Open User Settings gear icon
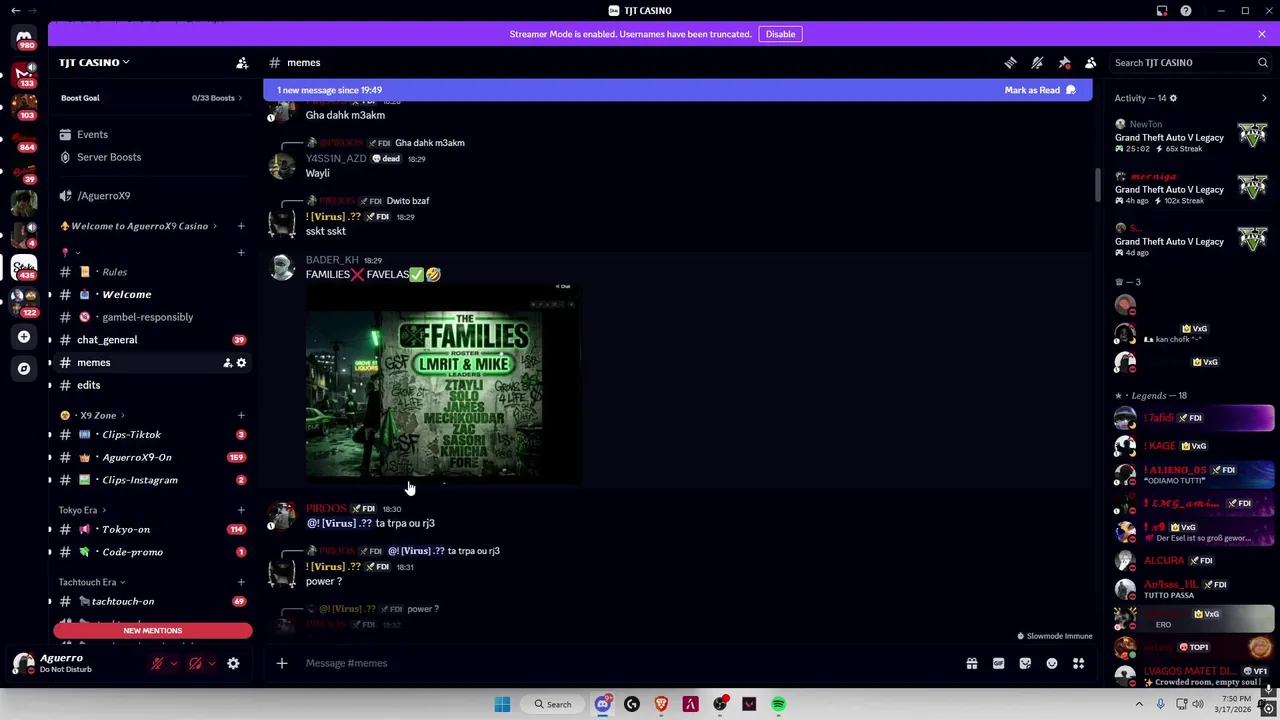This screenshot has width=1280, height=720. tap(233, 663)
